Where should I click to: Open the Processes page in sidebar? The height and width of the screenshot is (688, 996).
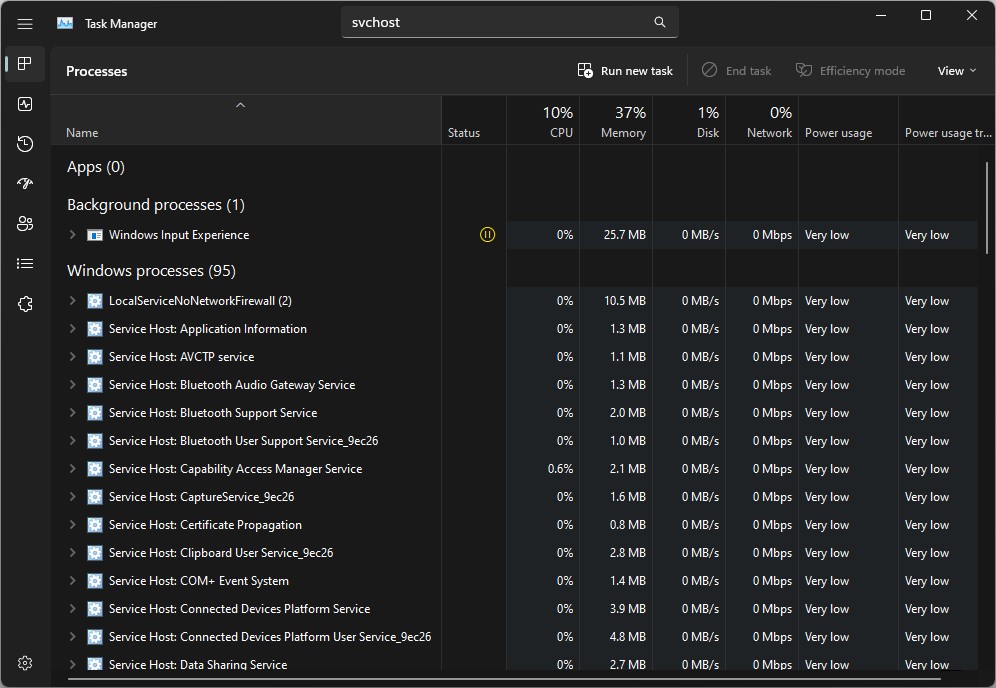pyautogui.click(x=25, y=64)
